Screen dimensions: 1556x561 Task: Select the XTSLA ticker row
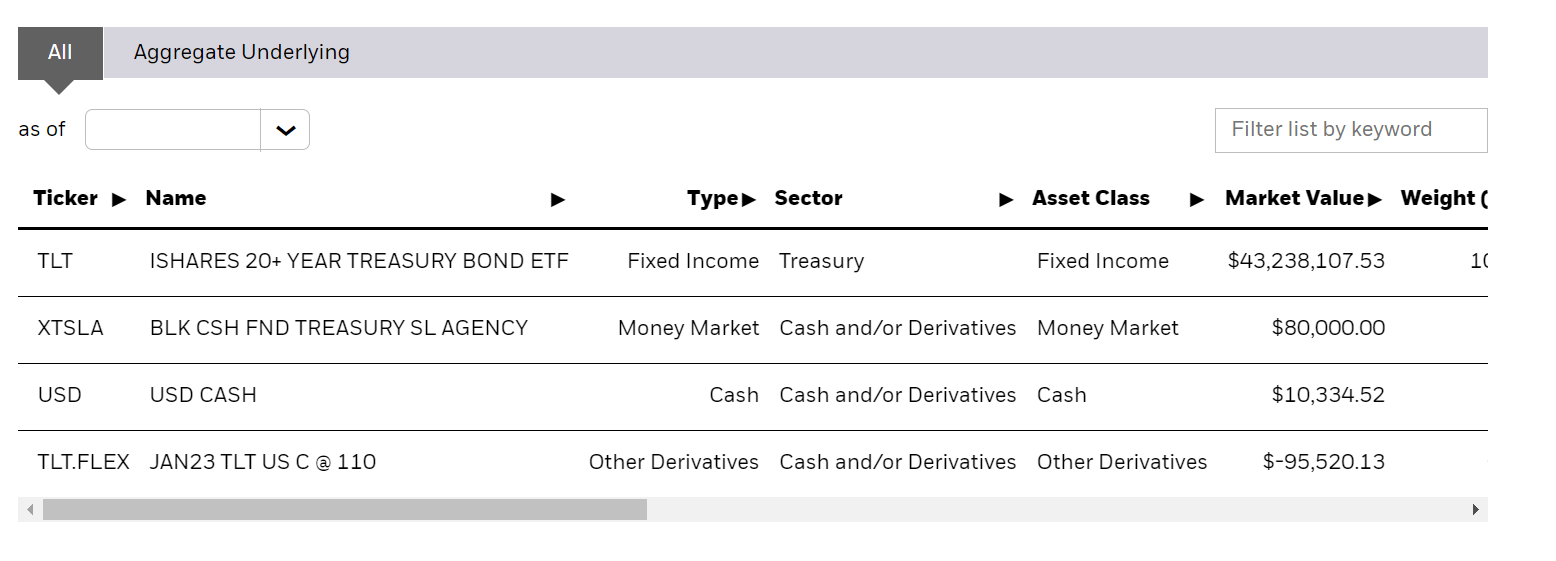coord(70,328)
